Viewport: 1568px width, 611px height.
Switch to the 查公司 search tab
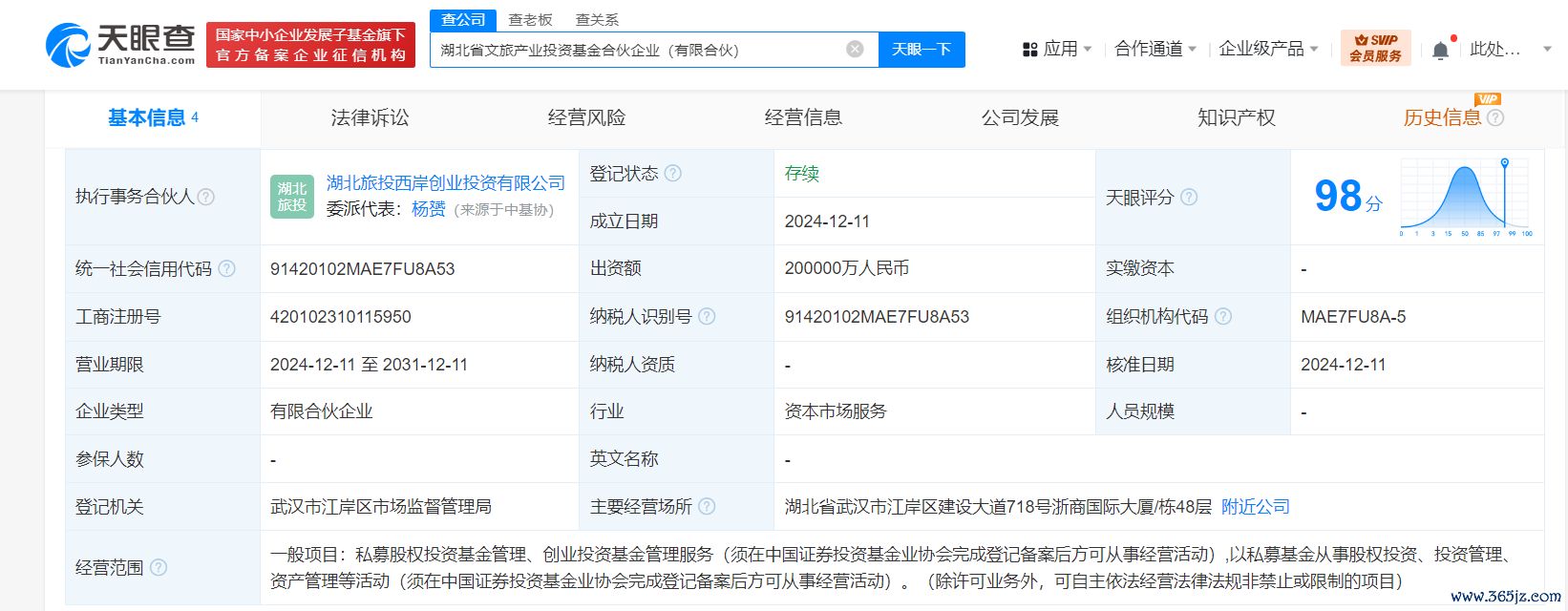click(x=463, y=19)
